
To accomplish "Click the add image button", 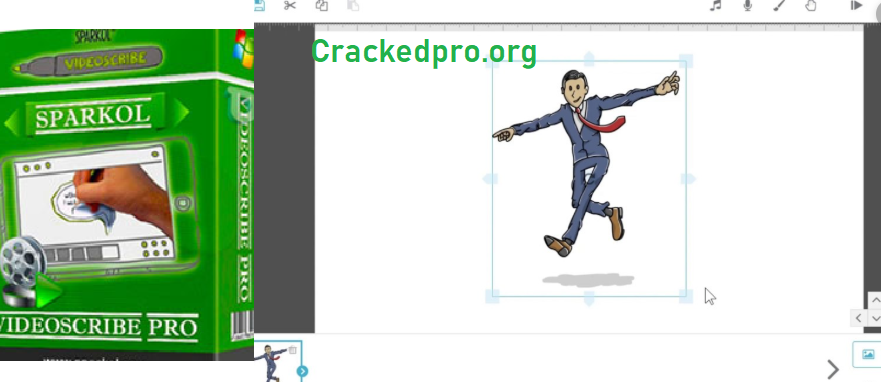I will (868, 354).
